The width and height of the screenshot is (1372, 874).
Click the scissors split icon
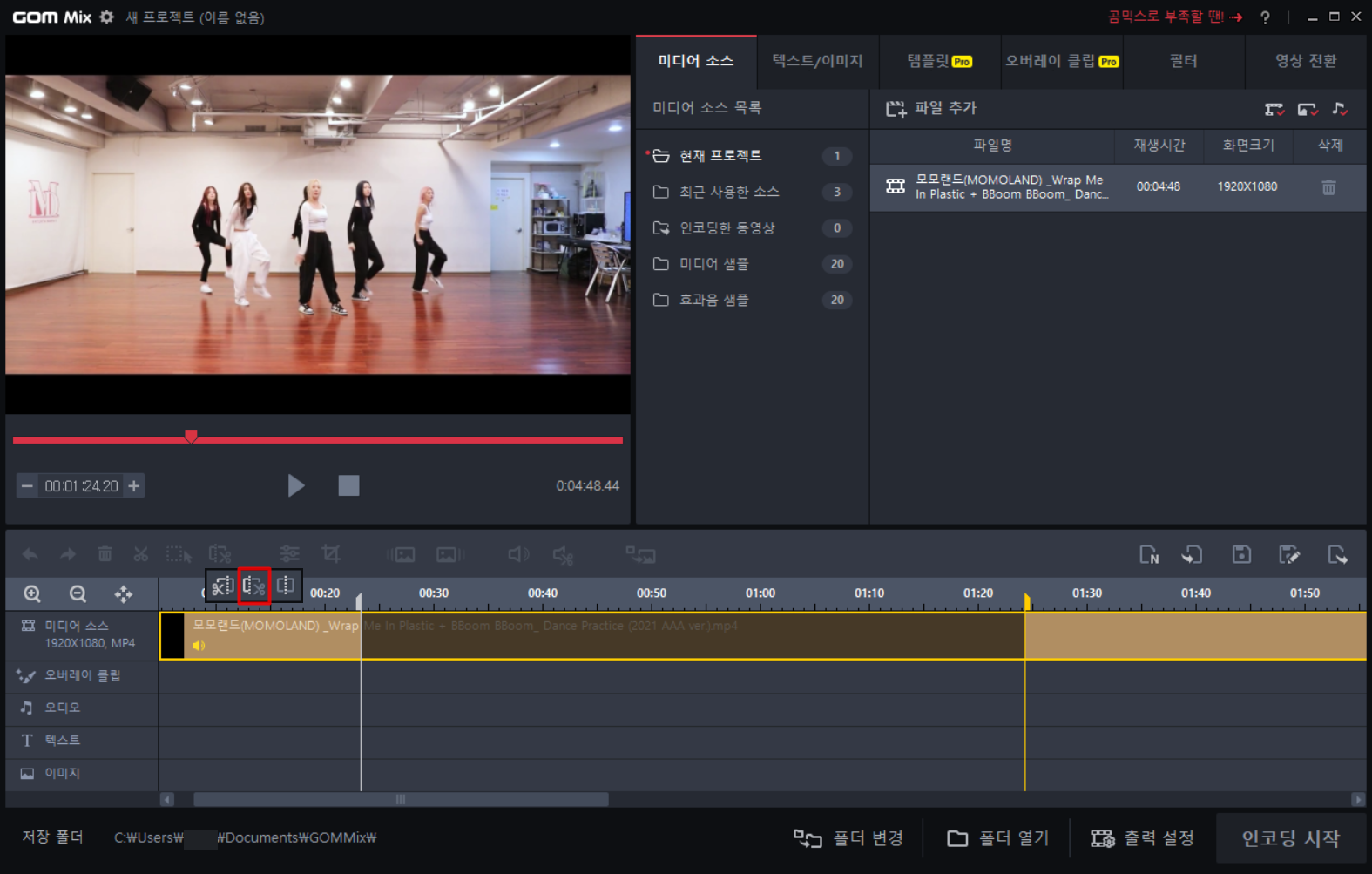tap(140, 554)
